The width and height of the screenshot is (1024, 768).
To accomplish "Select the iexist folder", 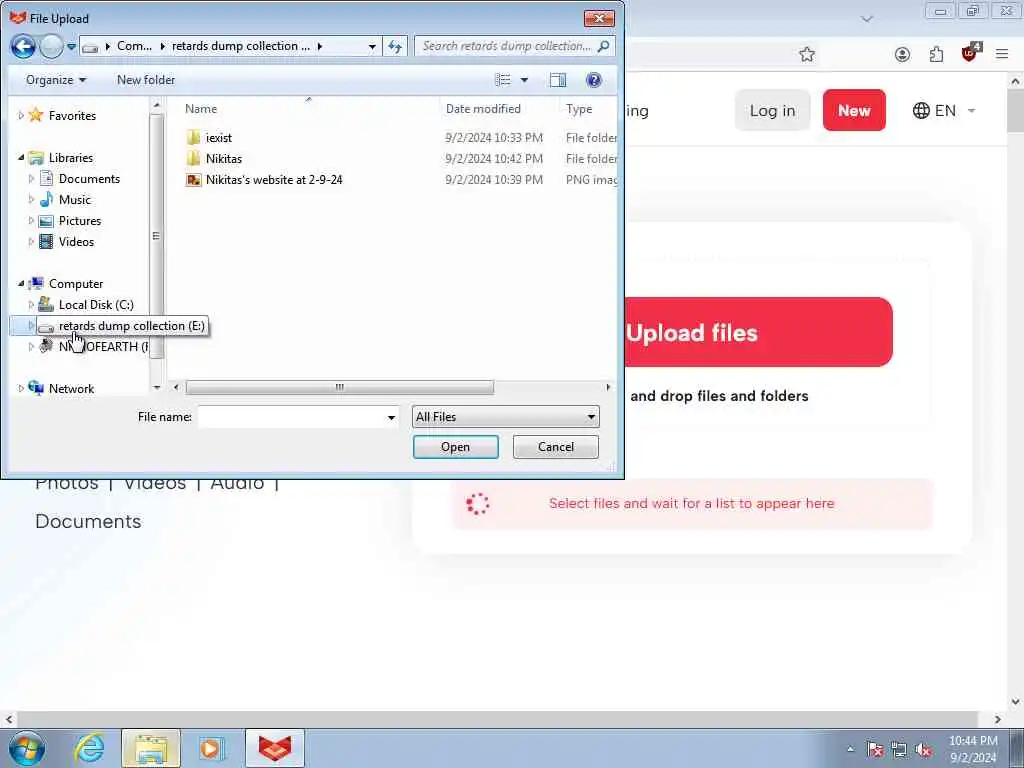I will click(x=219, y=138).
